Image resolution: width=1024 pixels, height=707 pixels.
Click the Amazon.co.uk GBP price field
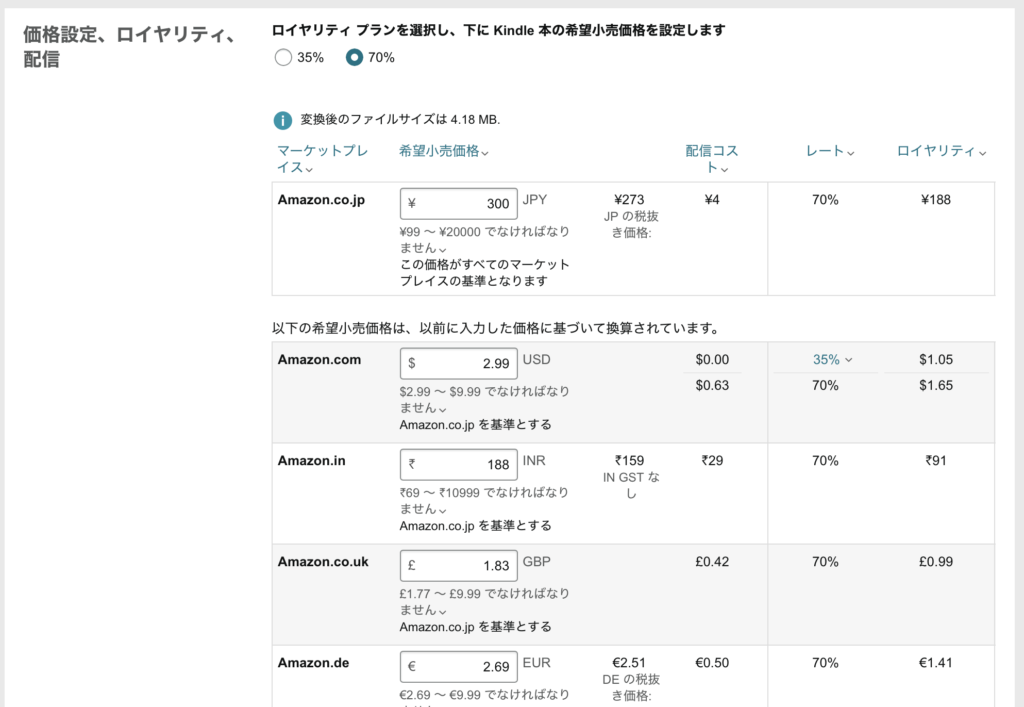[x=459, y=565]
